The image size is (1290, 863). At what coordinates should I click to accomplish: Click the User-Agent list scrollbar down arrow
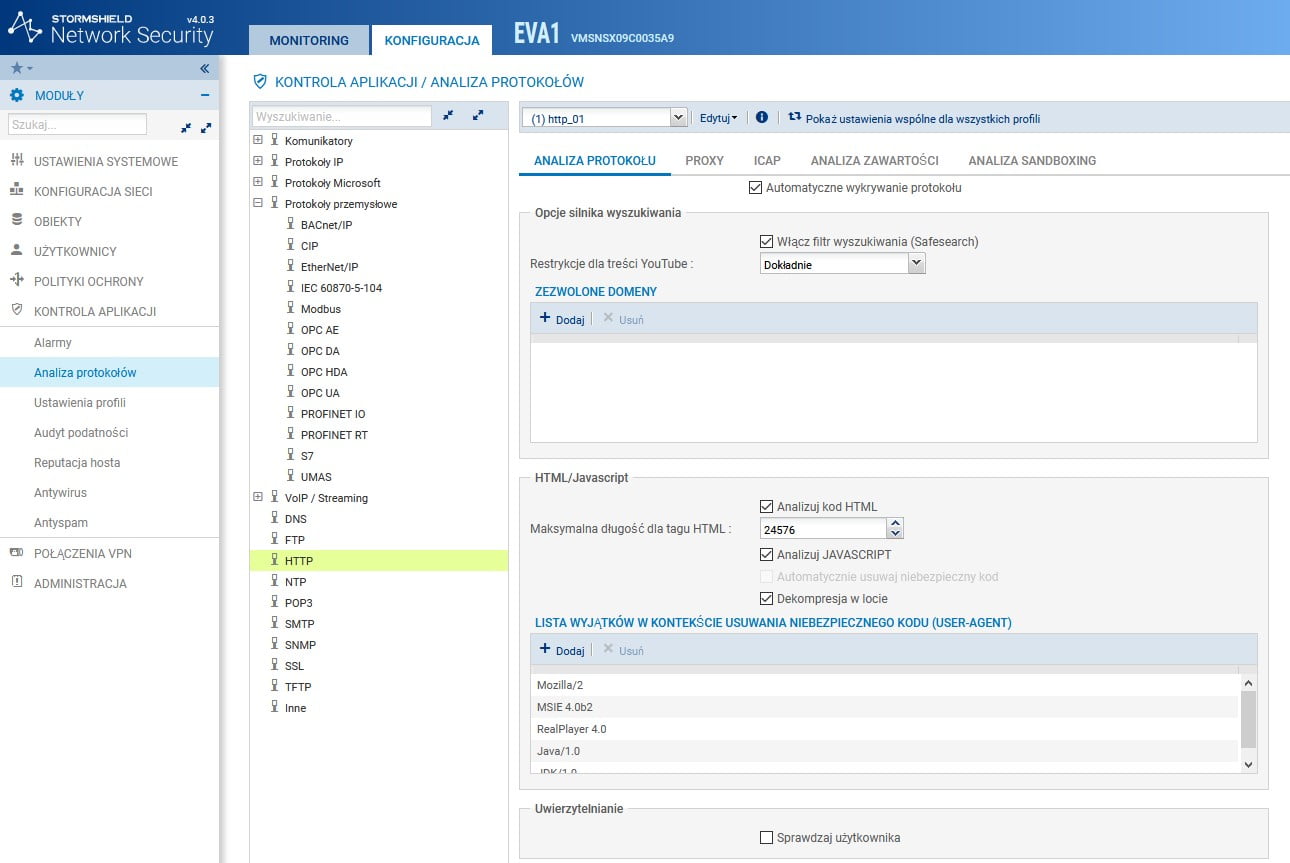coord(1248,764)
